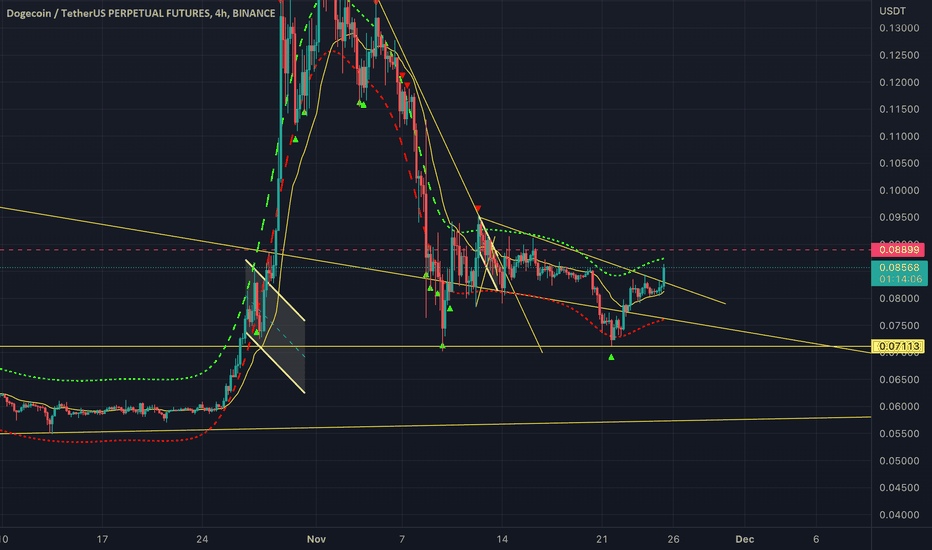Click the 0.06500 price axis label

(x=899, y=379)
